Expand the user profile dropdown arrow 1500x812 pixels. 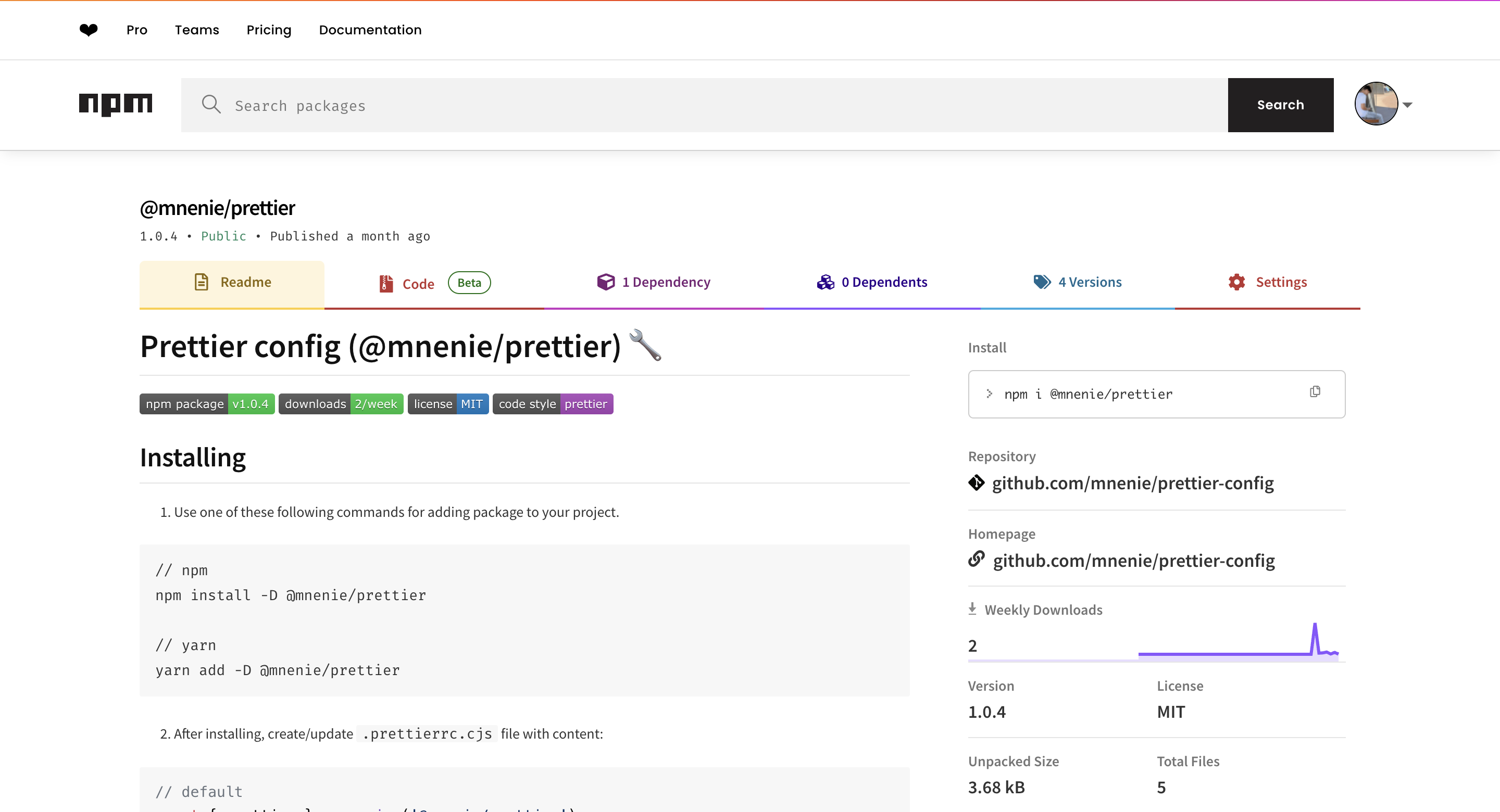point(1407,105)
